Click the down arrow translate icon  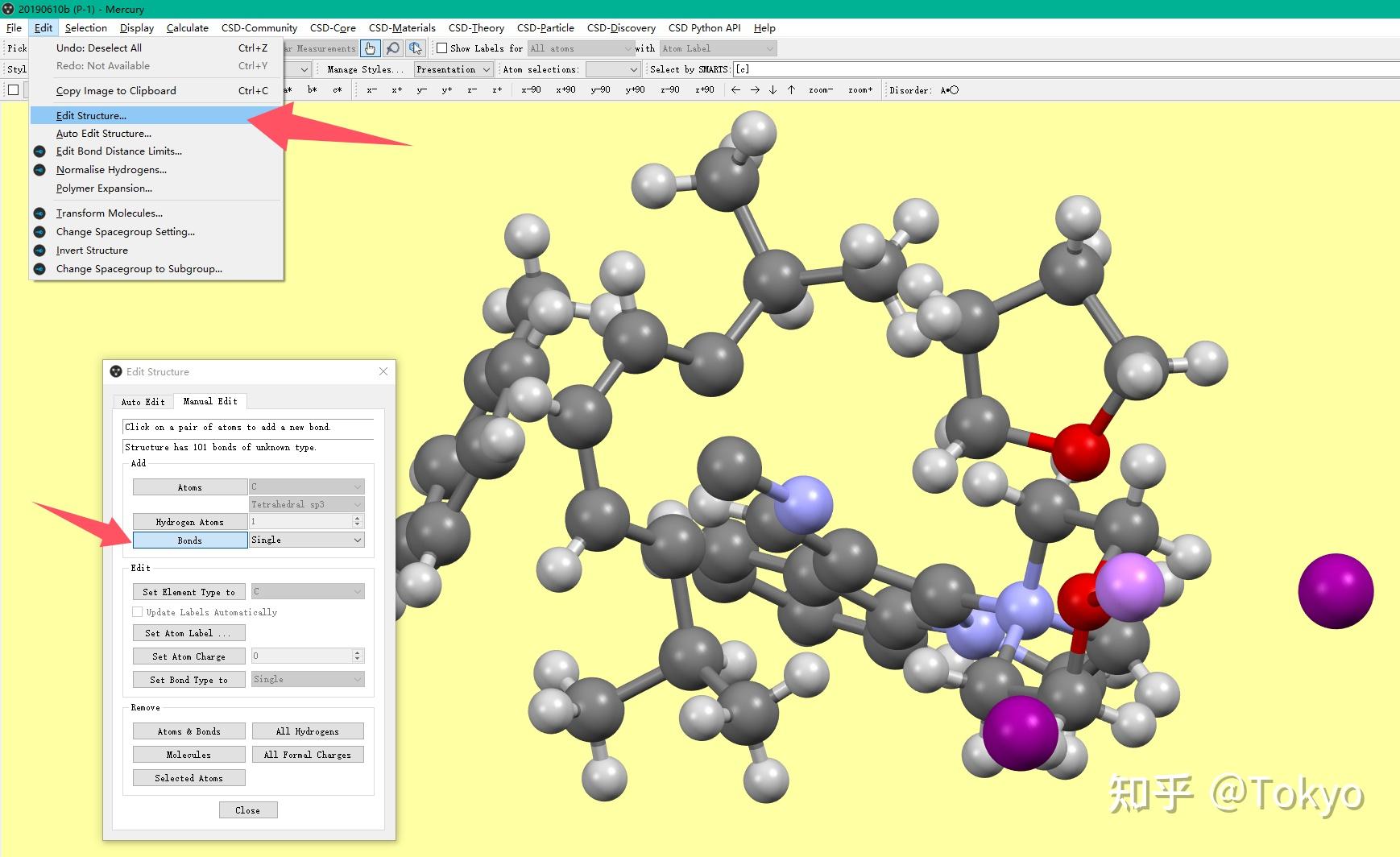(773, 90)
